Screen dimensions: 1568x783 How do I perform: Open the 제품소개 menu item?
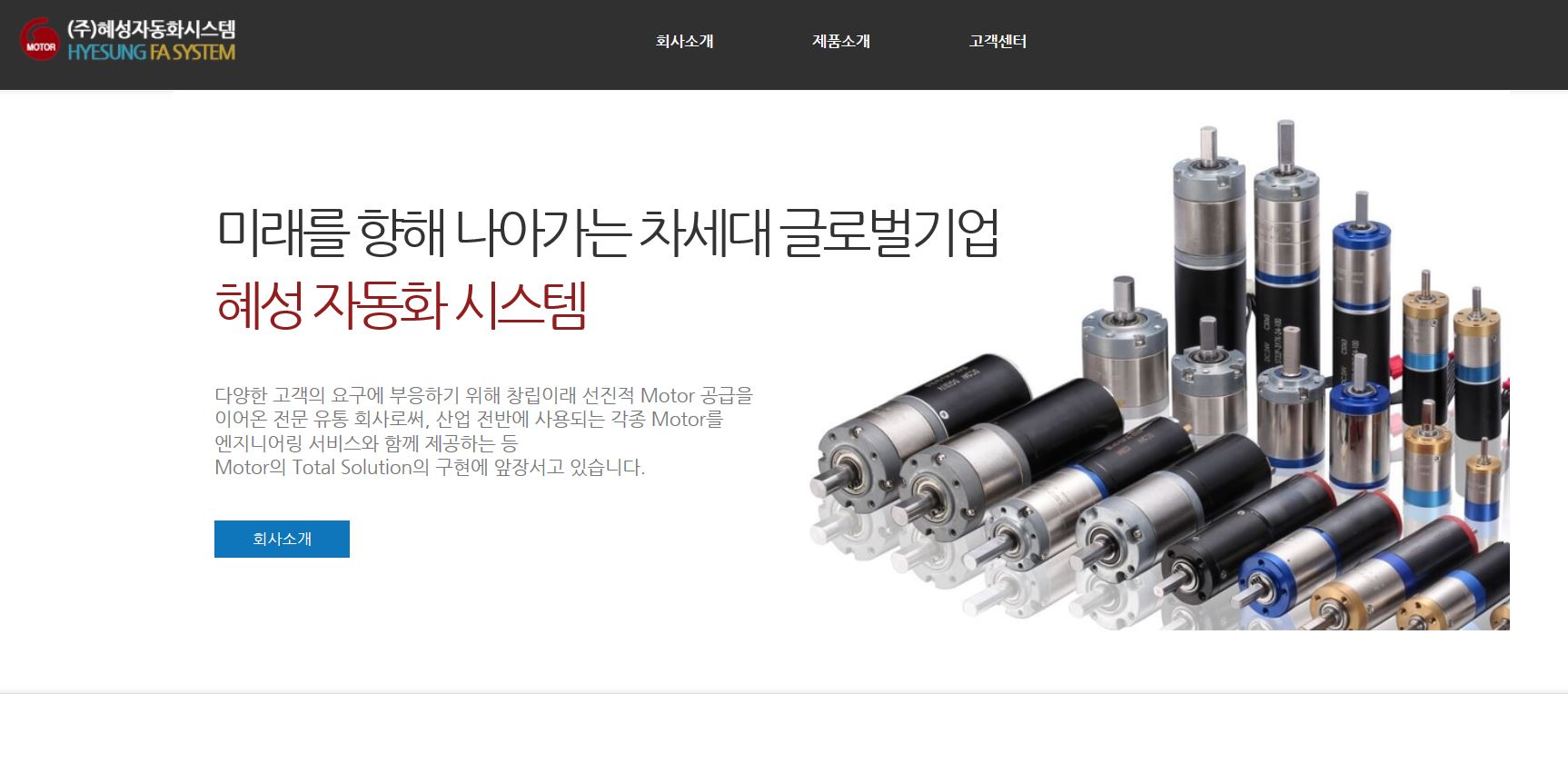click(841, 41)
